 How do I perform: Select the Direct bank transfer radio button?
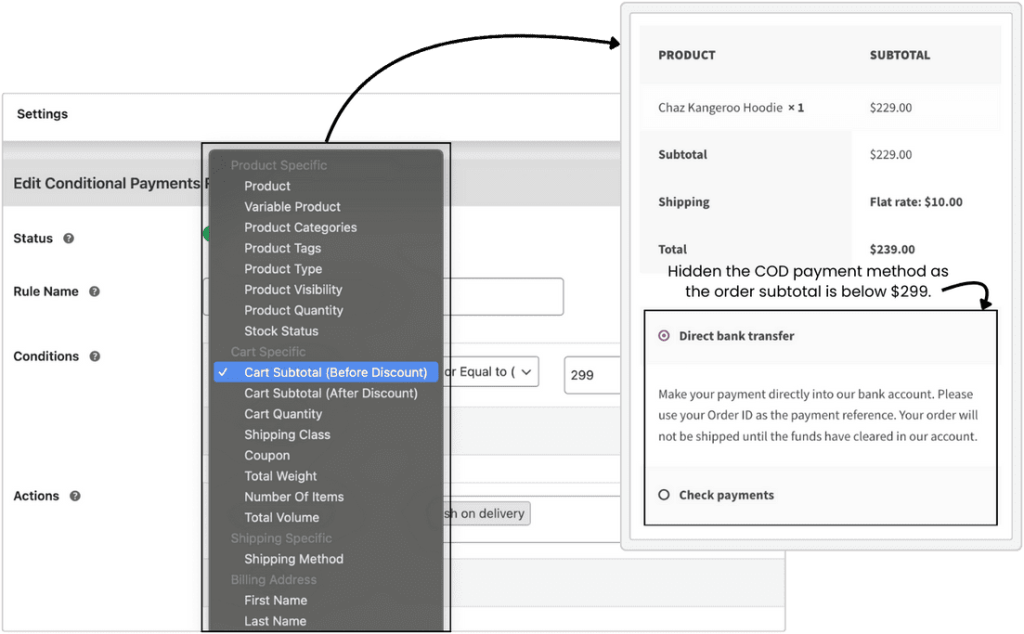pos(664,336)
